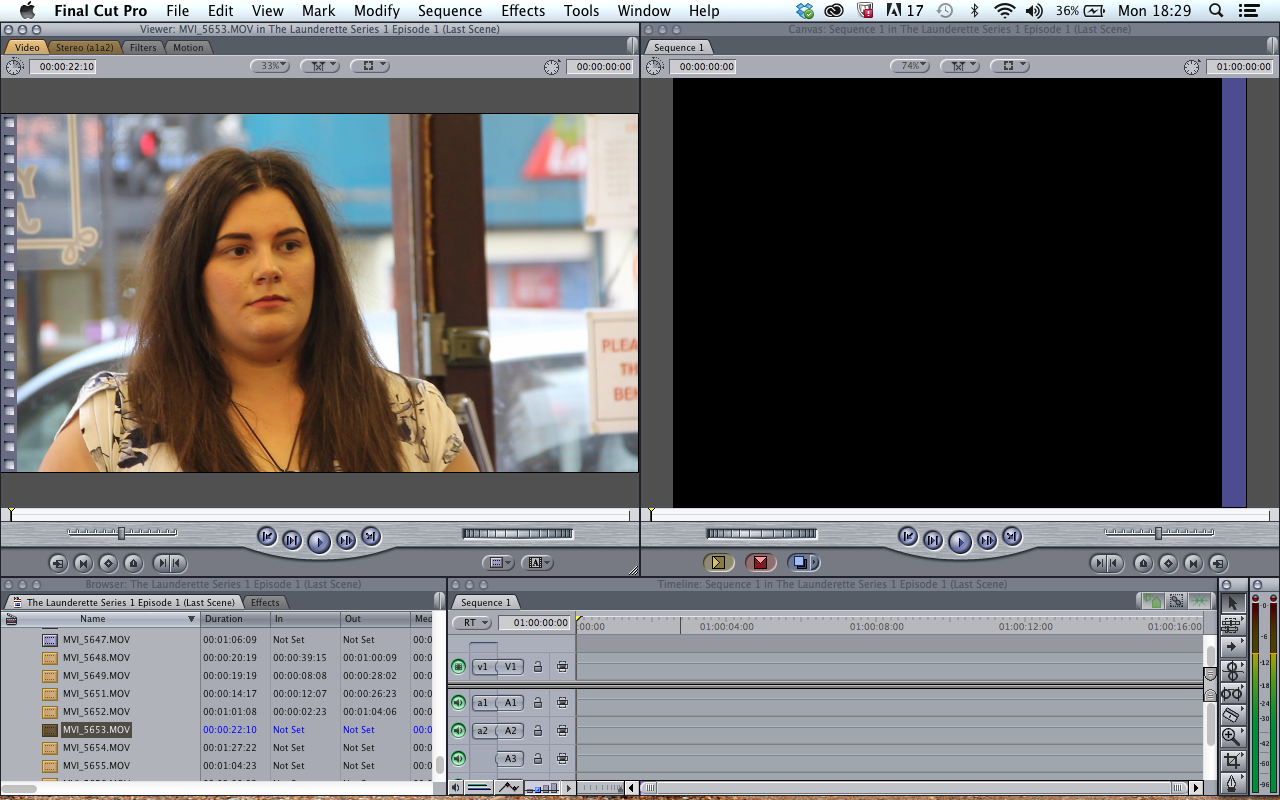Select the Razor Blade tool
1280x800 pixels.
tap(1232, 714)
